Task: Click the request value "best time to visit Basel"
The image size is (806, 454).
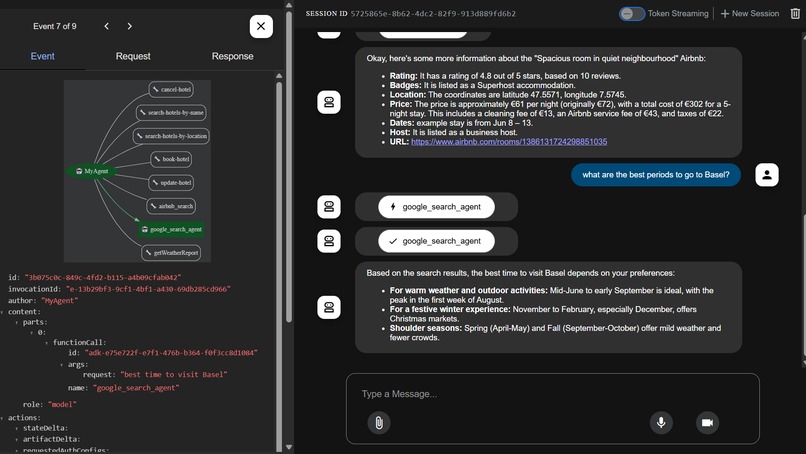Action: pos(174,375)
